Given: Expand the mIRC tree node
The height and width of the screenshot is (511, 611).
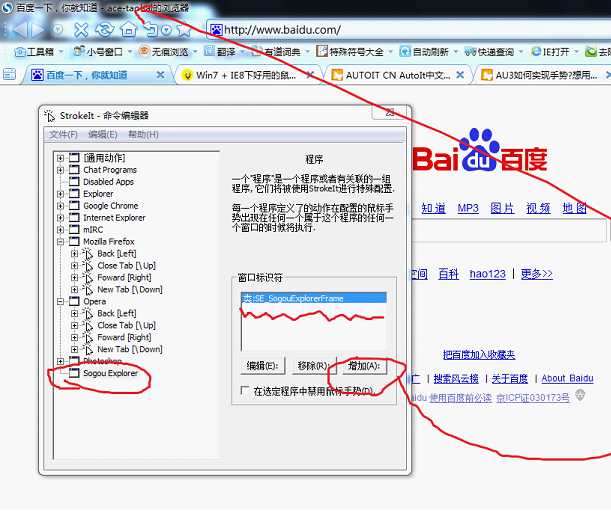Looking at the screenshot, I should pos(60,230).
